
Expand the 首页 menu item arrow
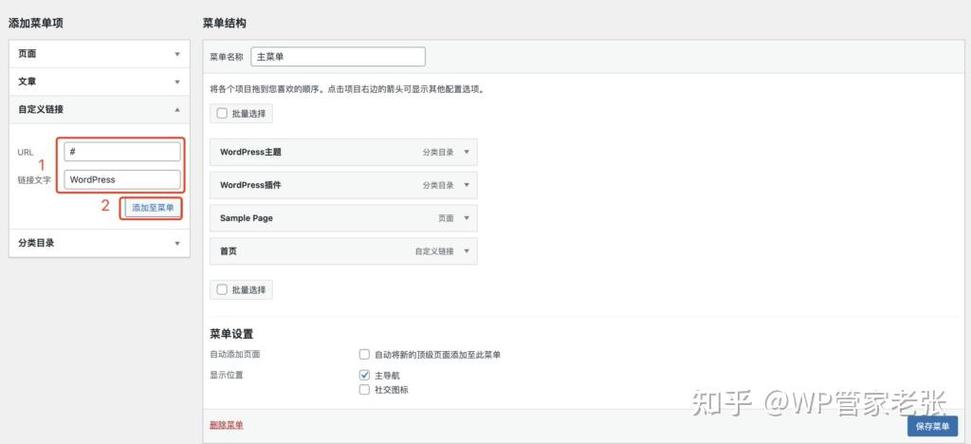pyautogui.click(x=467, y=251)
